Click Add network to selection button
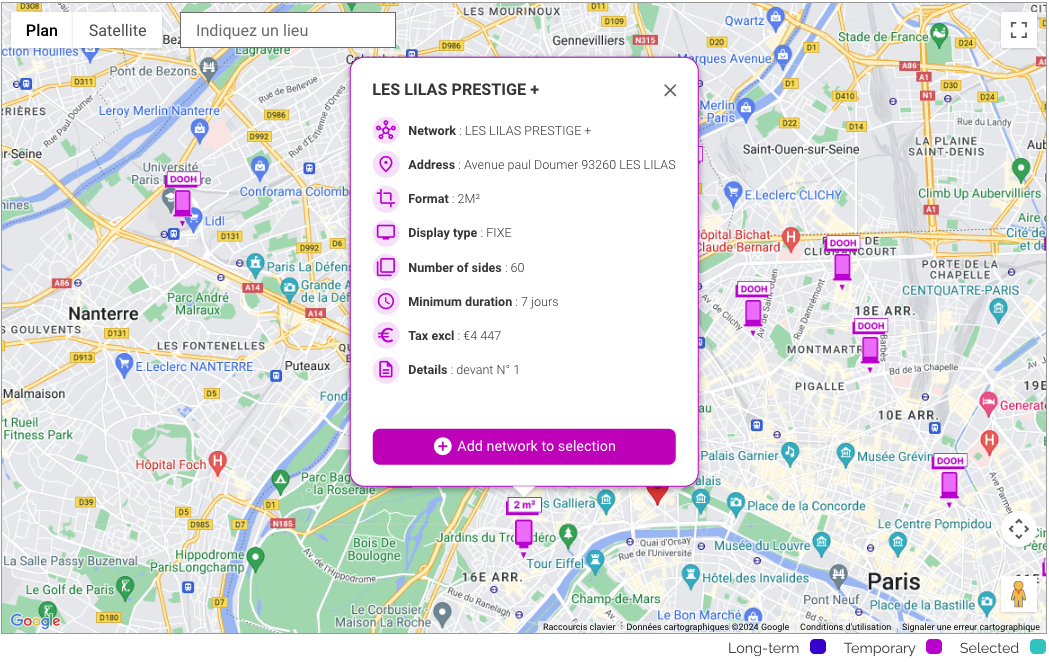 pyautogui.click(x=524, y=447)
